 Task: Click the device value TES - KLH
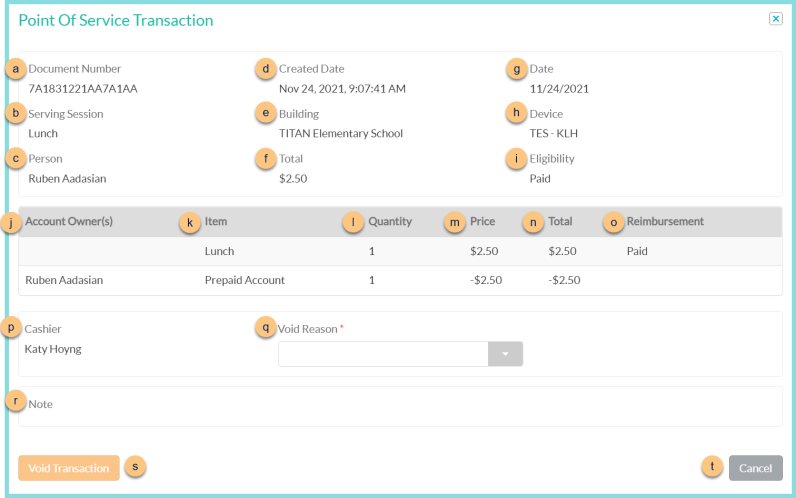point(553,134)
